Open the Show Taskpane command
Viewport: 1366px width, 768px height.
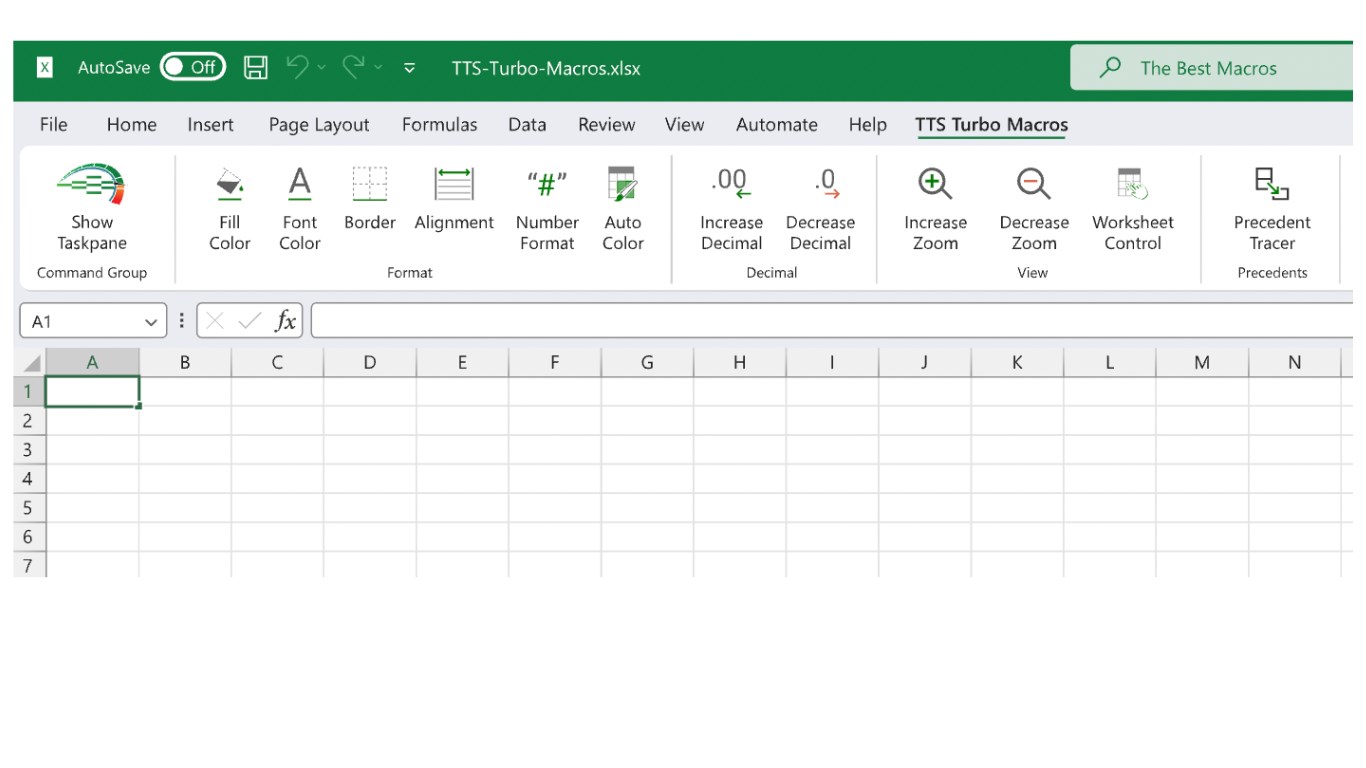click(x=92, y=209)
